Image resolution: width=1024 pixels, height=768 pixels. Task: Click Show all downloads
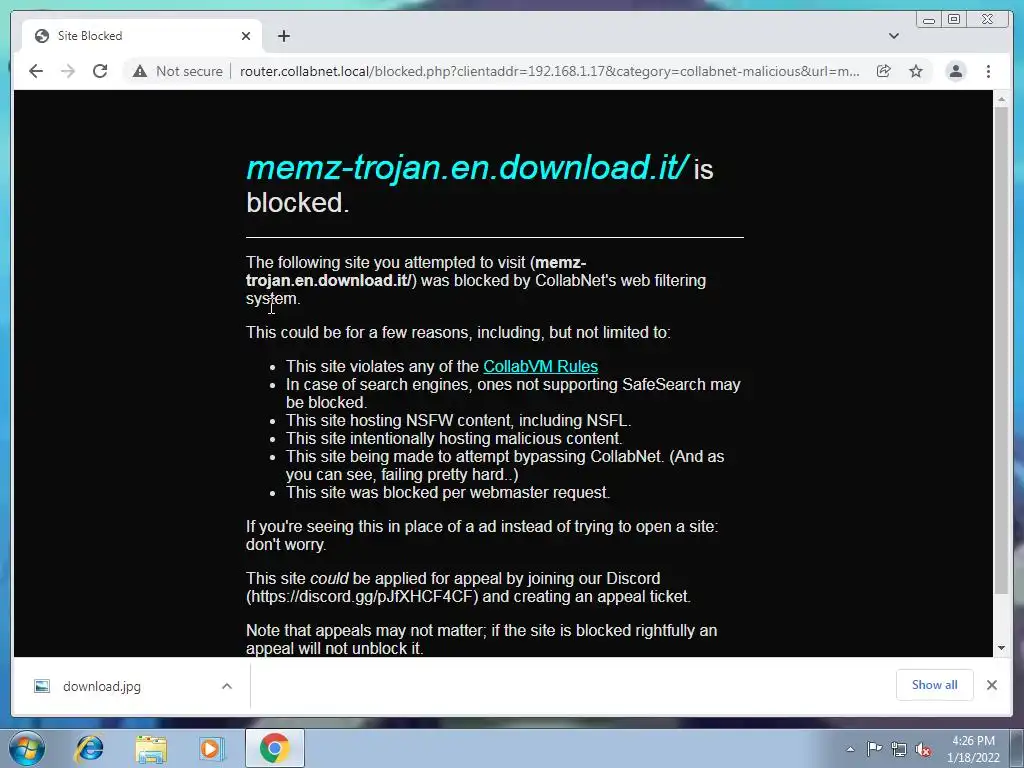click(x=935, y=685)
